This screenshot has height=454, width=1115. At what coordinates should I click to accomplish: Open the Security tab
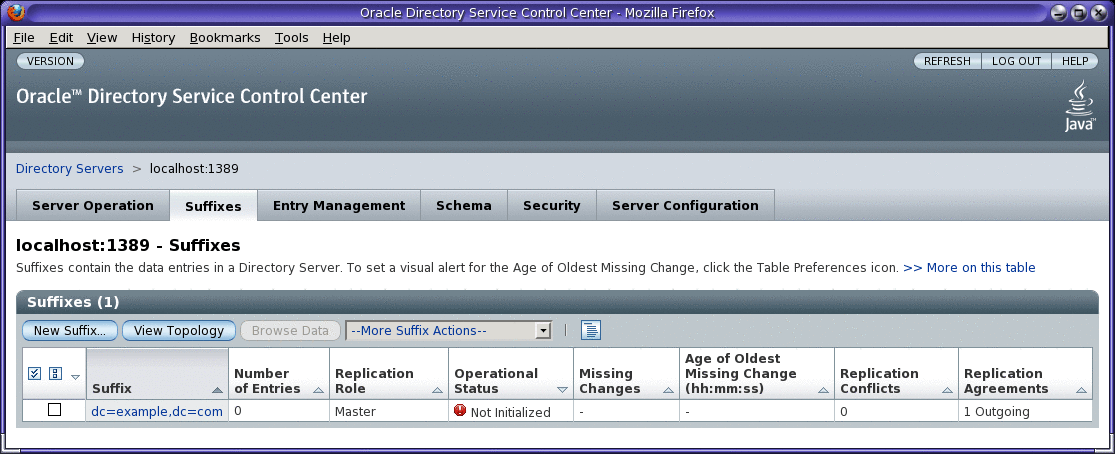552,206
